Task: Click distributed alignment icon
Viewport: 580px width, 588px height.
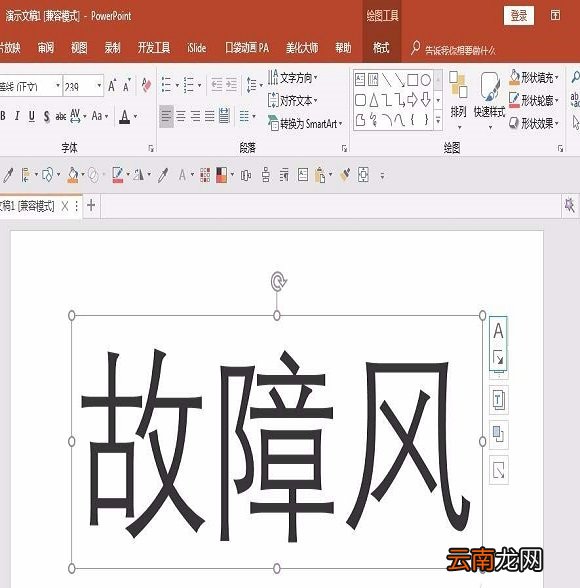Action: [x=224, y=116]
